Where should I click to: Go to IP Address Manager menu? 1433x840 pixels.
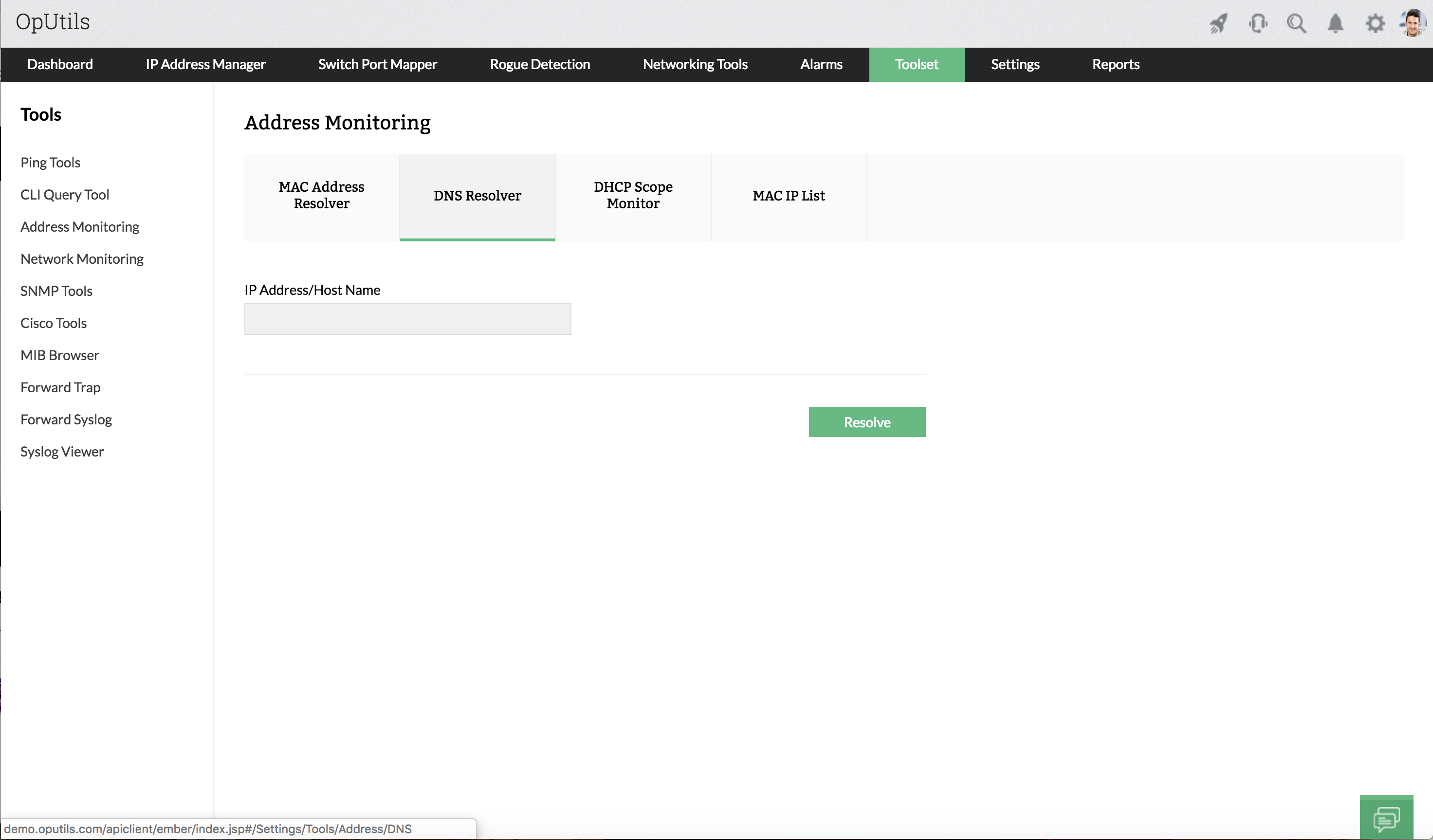click(205, 64)
